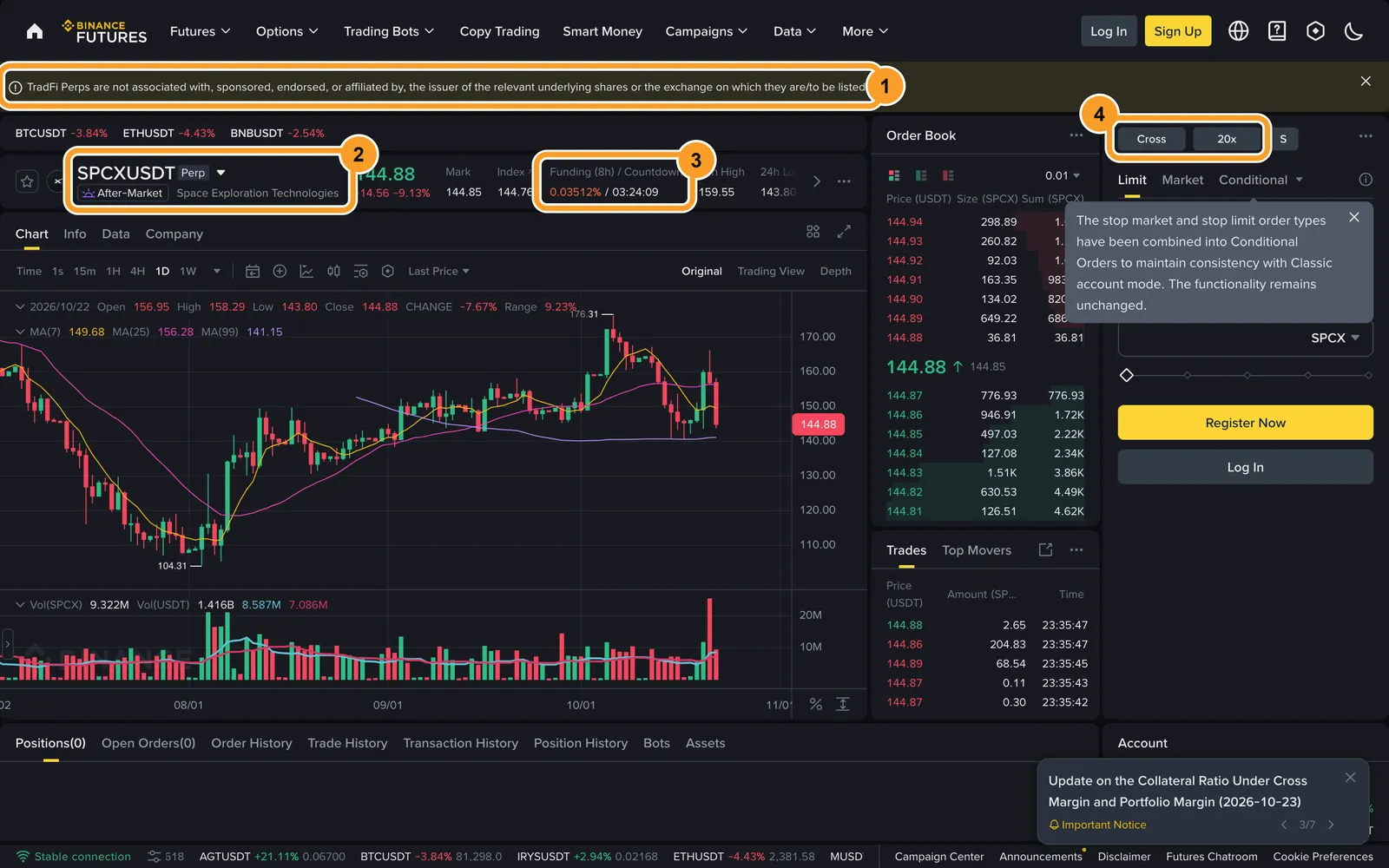The height and width of the screenshot is (868, 1389).
Task: Open ticker bar more options dots
Action: coord(844,181)
